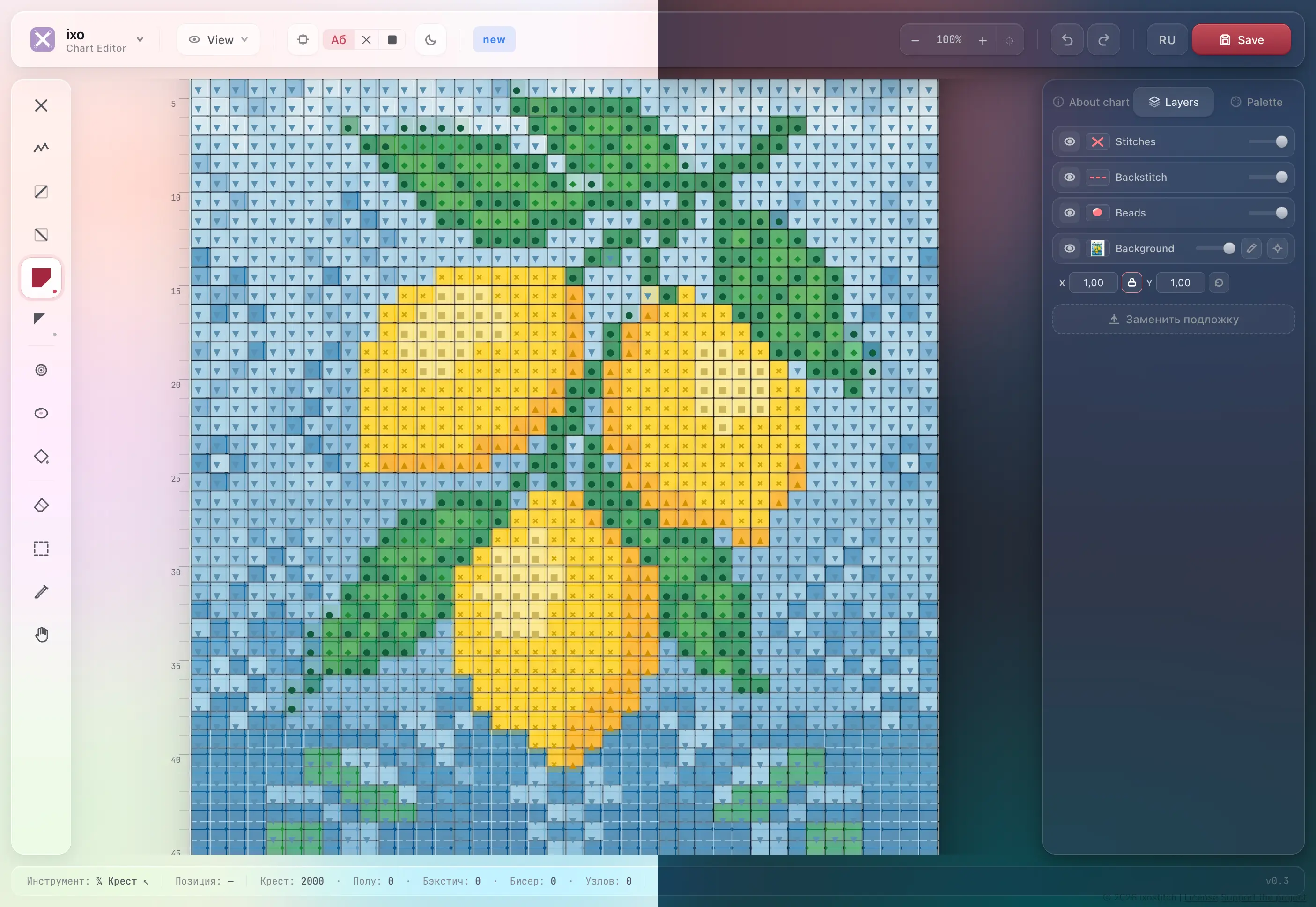Screen dimensions: 1316x907
Task: Reset the background scale values
Action: point(1219,283)
